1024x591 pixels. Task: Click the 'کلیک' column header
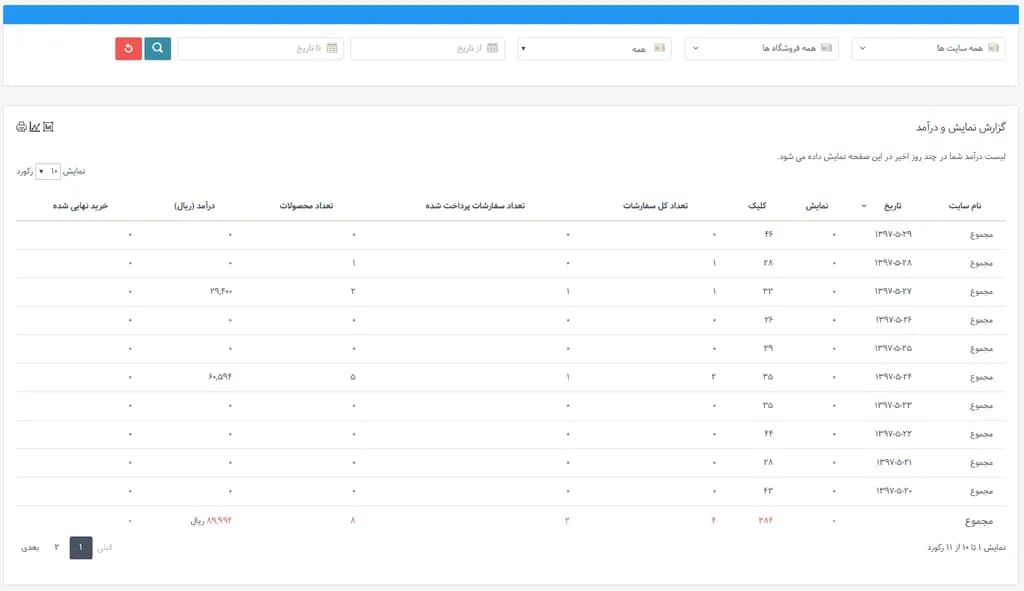pos(757,206)
